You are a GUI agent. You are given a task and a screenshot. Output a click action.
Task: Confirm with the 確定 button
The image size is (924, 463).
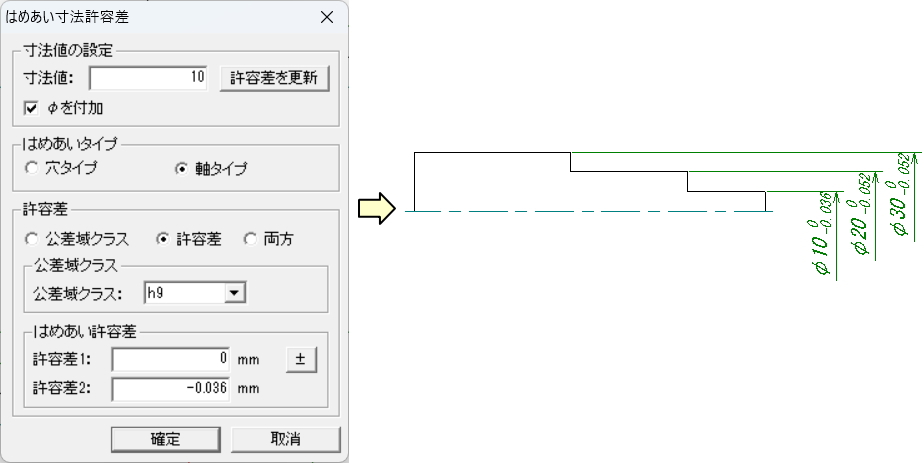(166, 439)
